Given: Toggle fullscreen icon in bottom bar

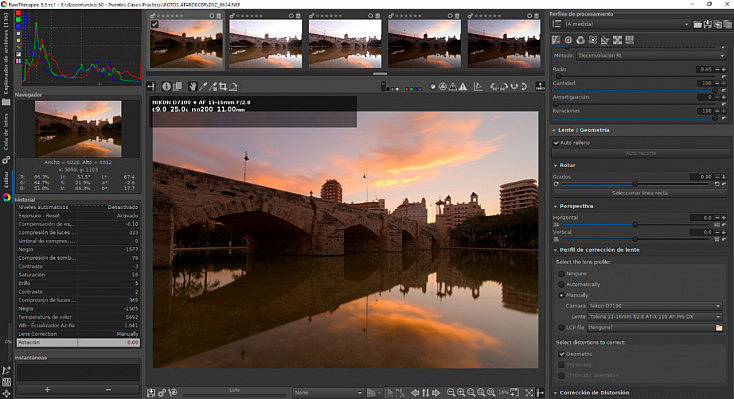Looking at the screenshot, I should 529,392.
